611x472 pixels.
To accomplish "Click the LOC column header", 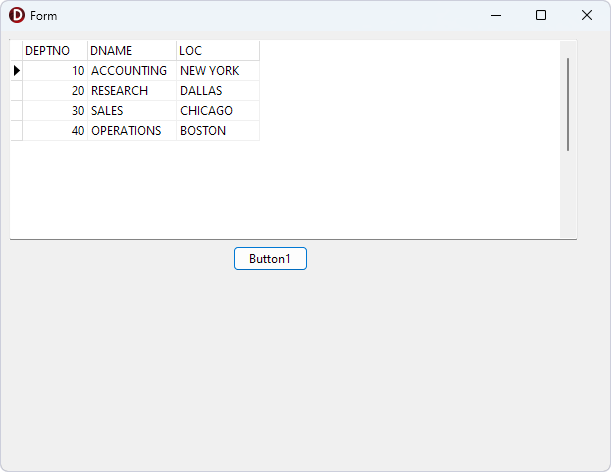I will click(217, 51).
